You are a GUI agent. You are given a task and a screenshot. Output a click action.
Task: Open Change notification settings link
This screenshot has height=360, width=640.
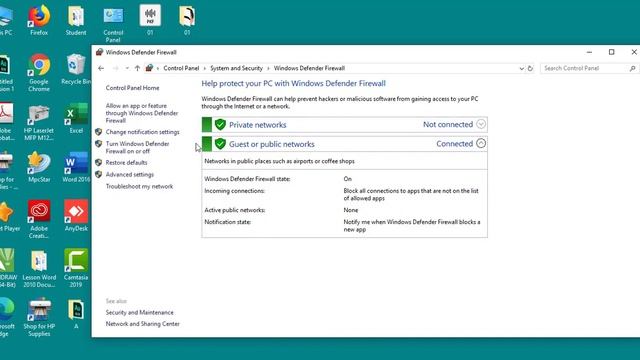[x=142, y=132]
